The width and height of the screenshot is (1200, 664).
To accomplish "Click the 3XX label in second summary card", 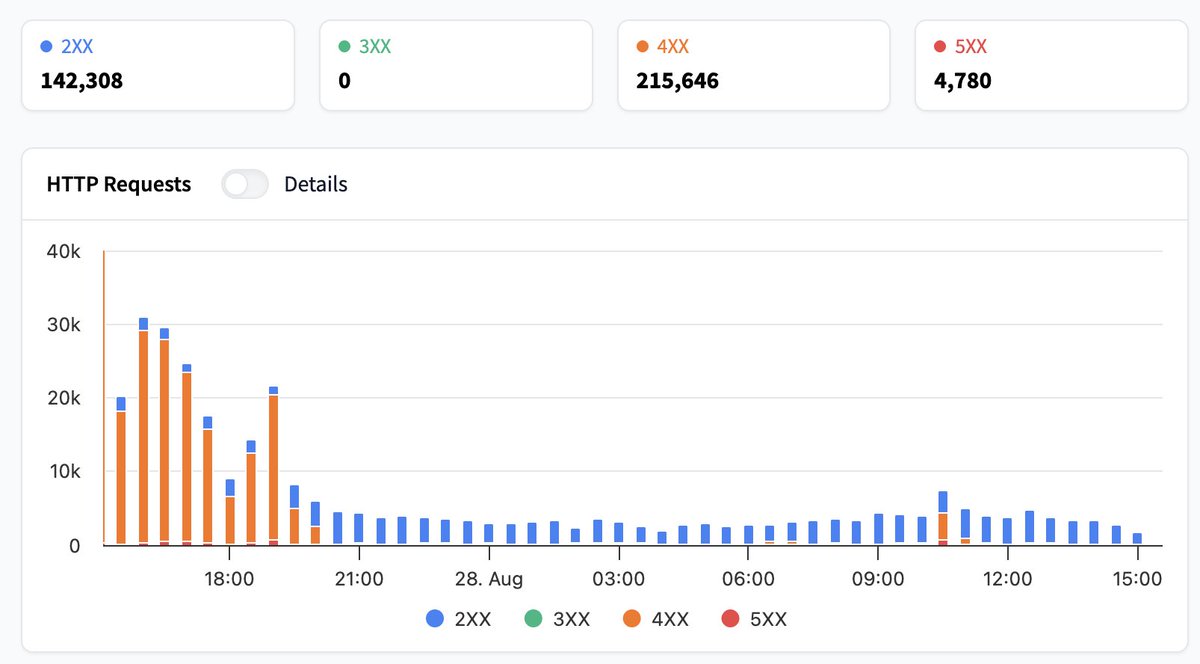I will point(375,46).
